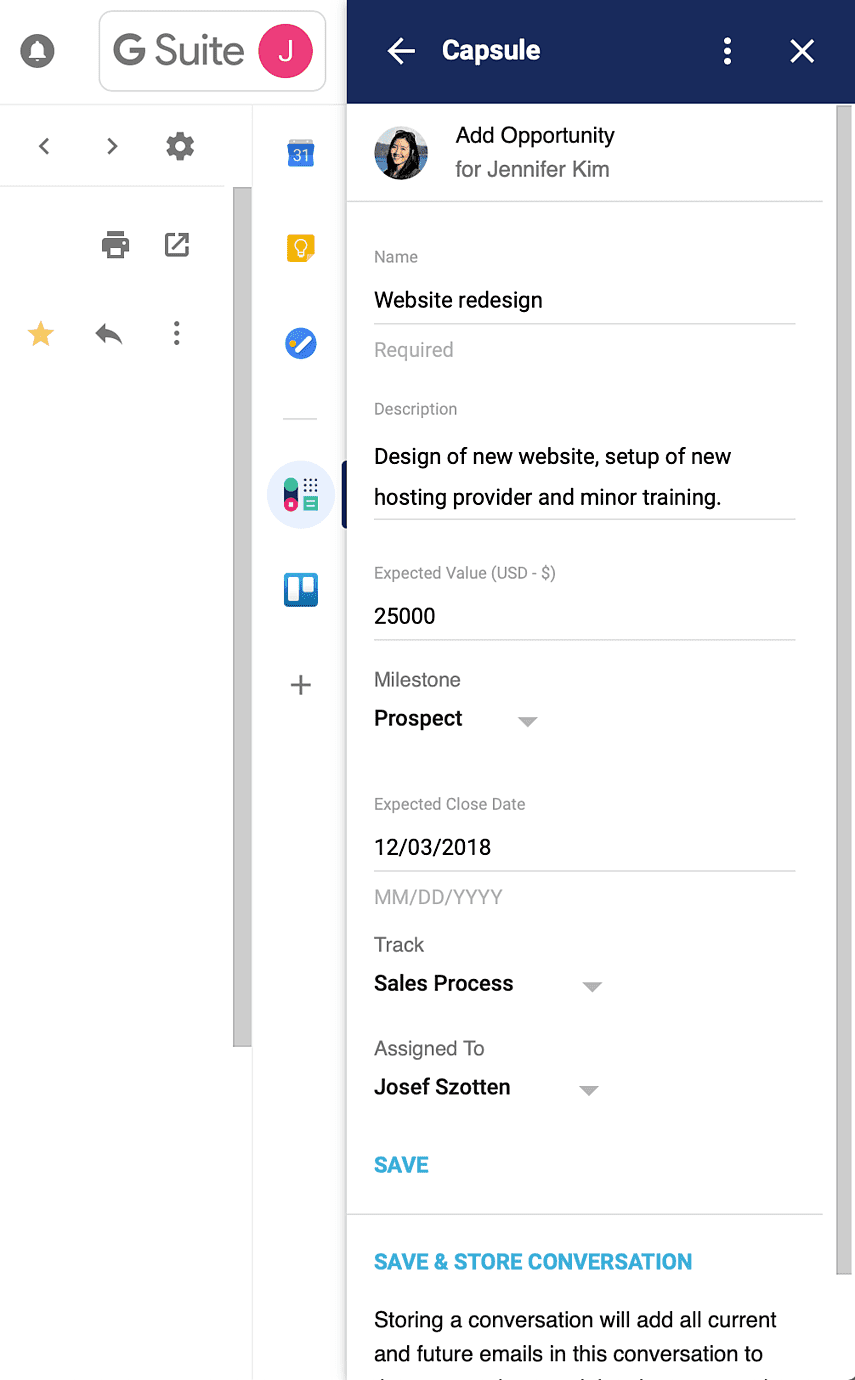Image resolution: width=855 pixels, height=1380 pixels.
Task: Click the SAVE button
Action: point(401,1165)
